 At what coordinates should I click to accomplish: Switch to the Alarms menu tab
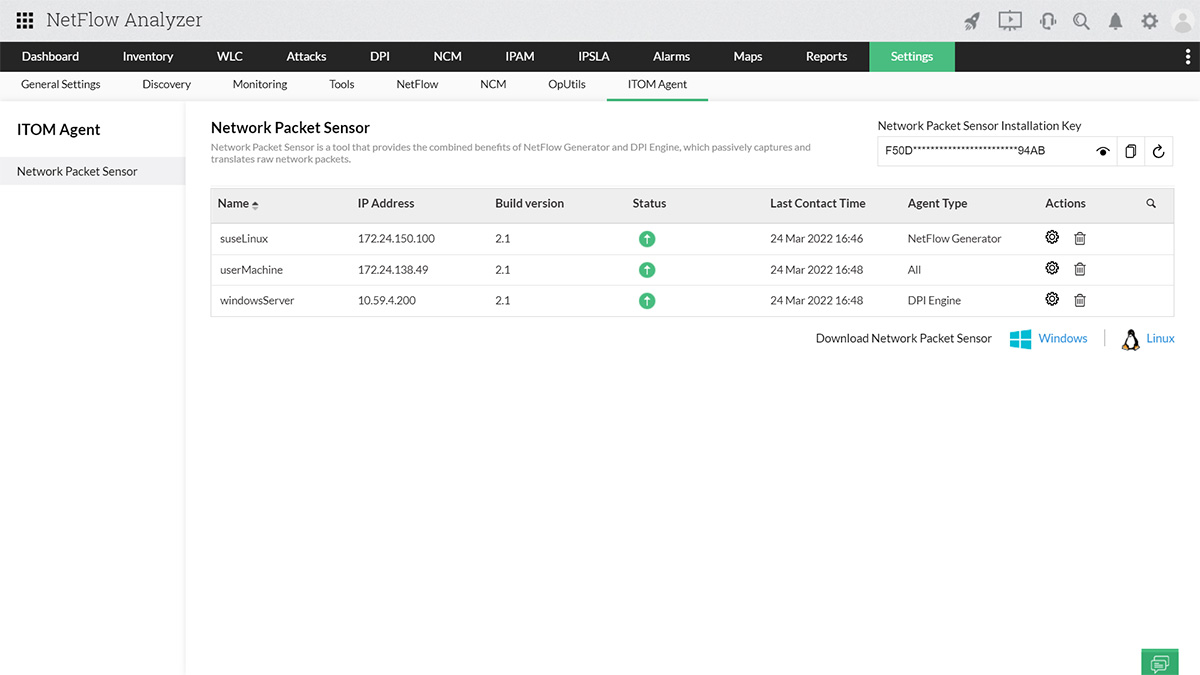(x=671, y=57)
